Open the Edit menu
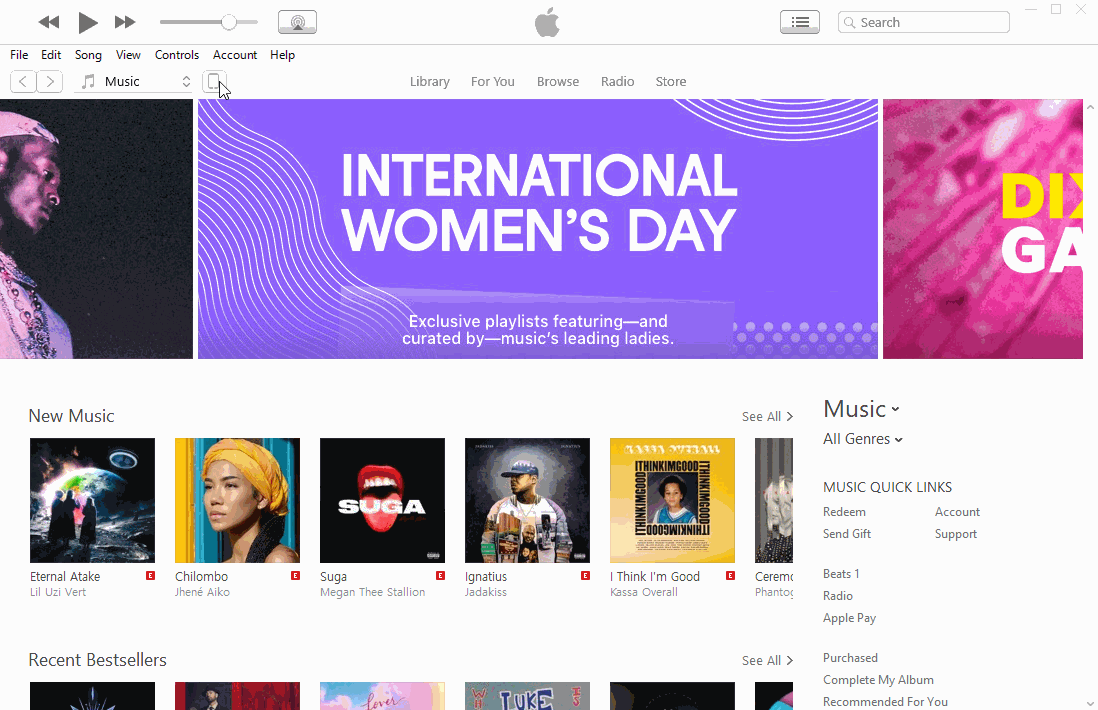This screenshot has height=710, width=1098. click(x=51, y=55)
